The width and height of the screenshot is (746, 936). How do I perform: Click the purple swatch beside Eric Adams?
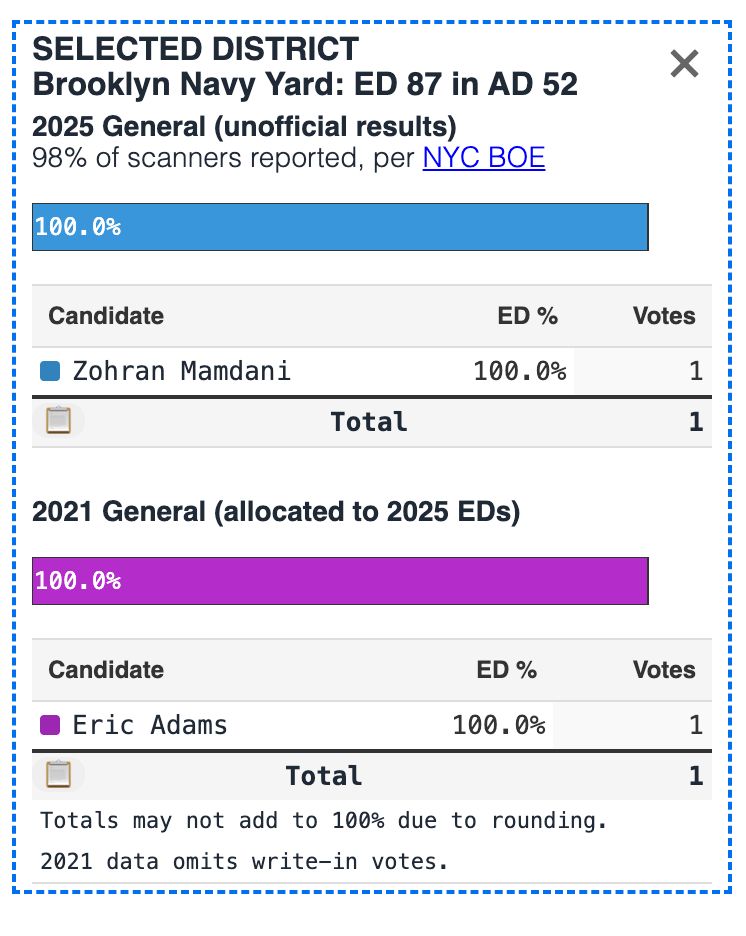click(x=50, y=725)
